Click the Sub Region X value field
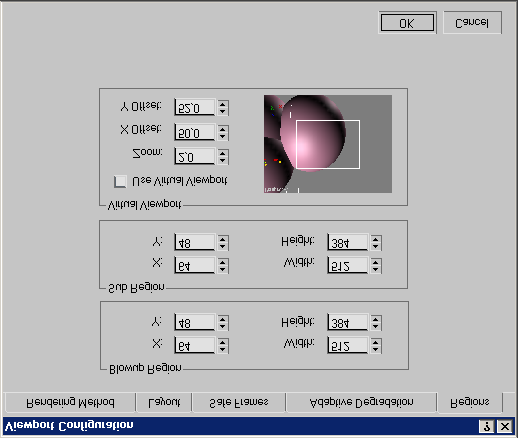Image resolution: width=518 pixels, height=438 pixels. point(195,265)
